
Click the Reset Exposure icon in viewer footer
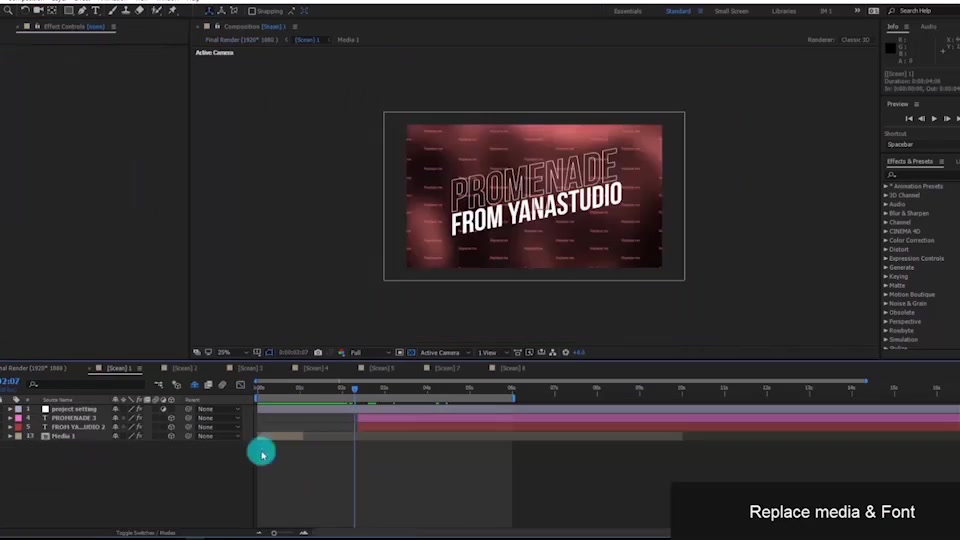pyautogui.click(x=566, y=353)
